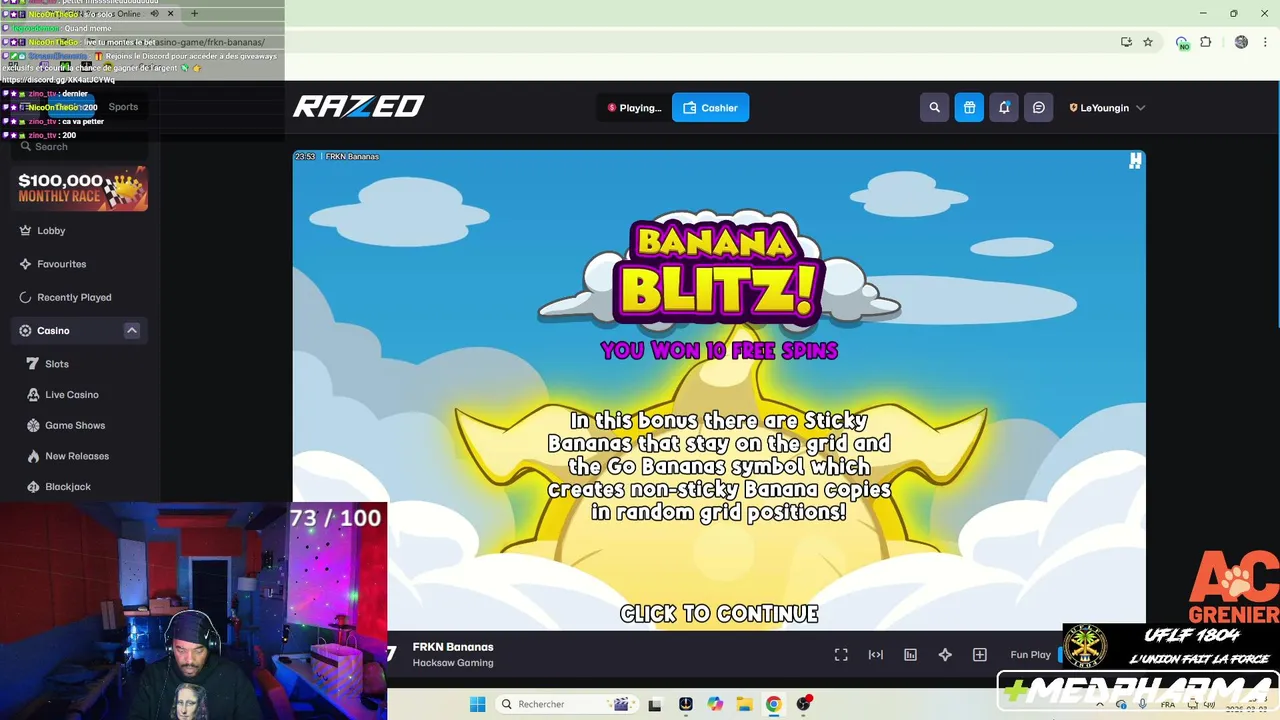Click the YOU WON 10 FREE SPINS text
The image size is (1280, 720).
point(719,350)
